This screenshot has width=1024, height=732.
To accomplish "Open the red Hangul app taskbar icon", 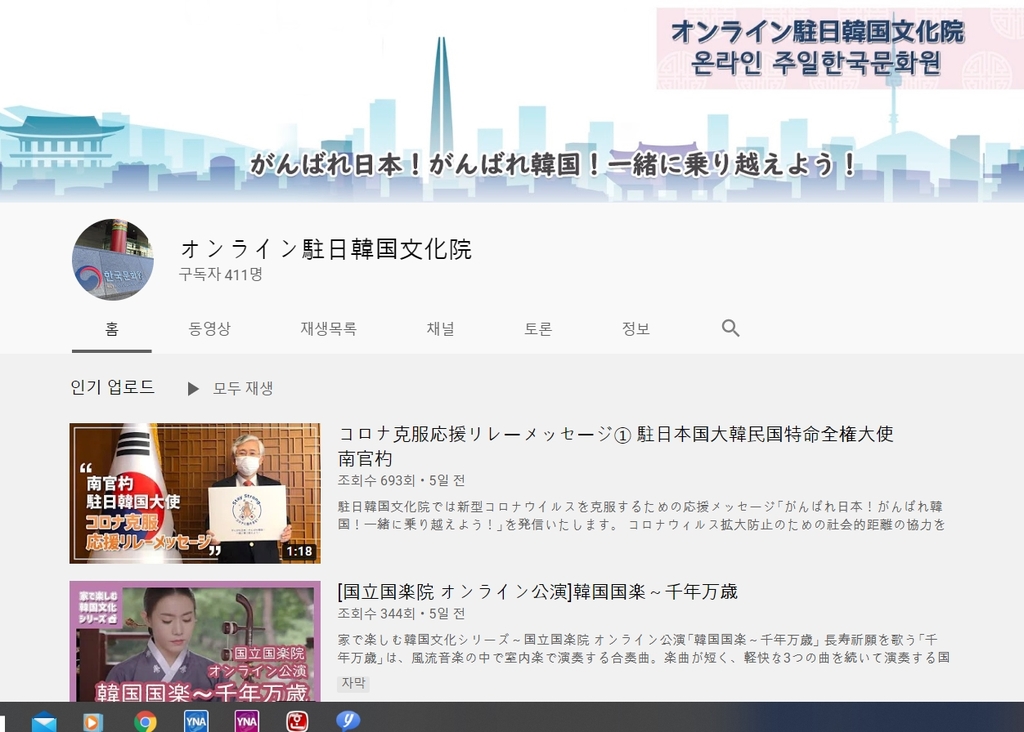I will (297, 721).
